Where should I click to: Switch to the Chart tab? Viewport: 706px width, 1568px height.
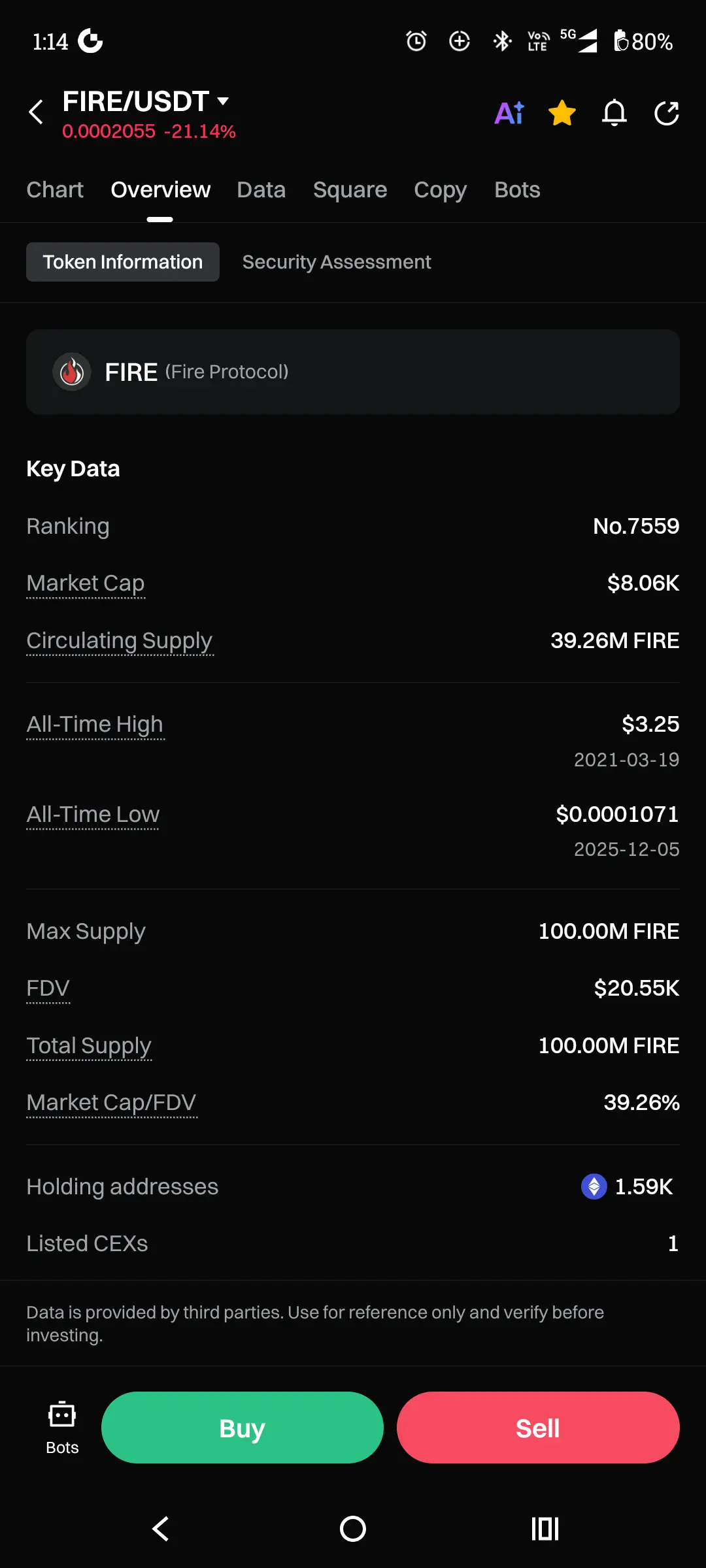tap(55, 190)
